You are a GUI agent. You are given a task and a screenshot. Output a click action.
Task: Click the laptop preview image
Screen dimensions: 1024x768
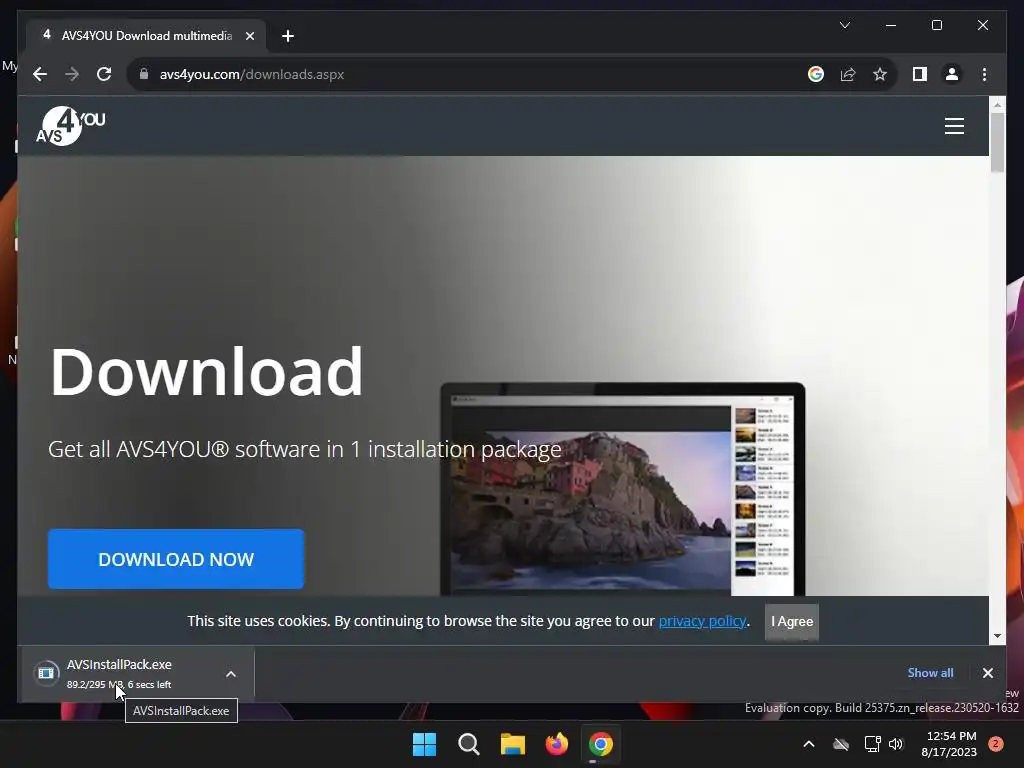tap(622, 489)
